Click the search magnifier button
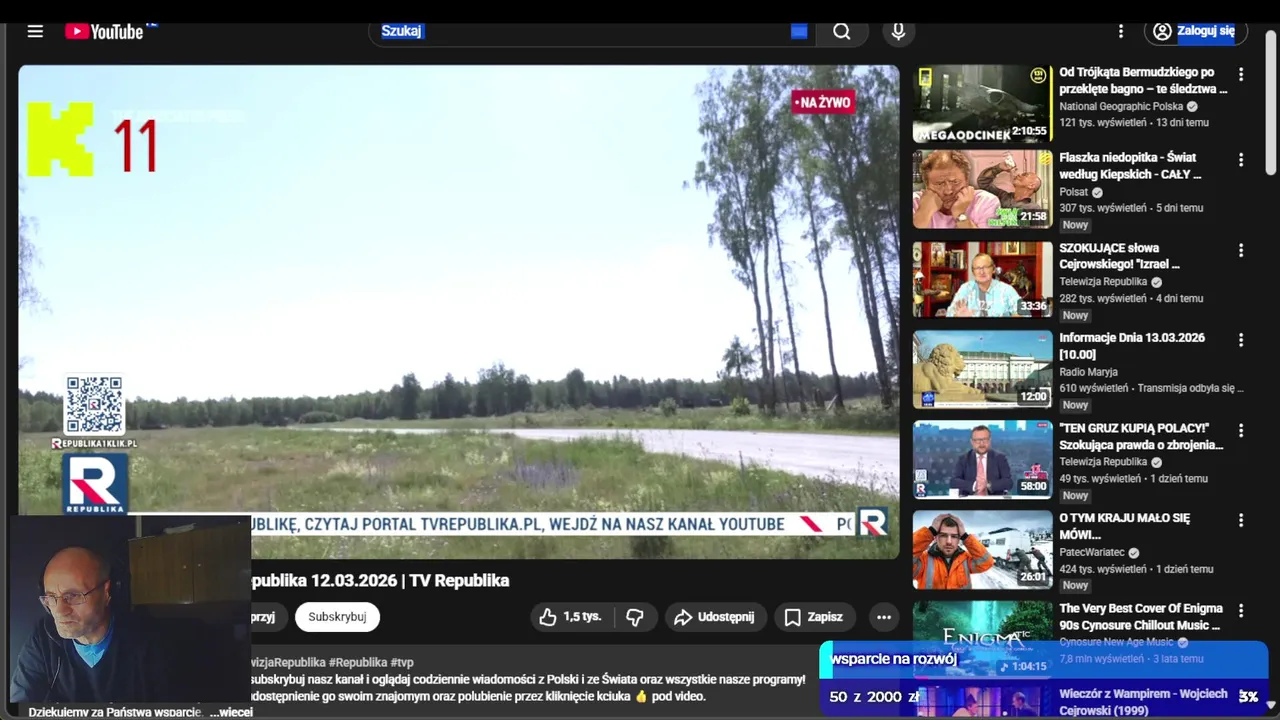Screen dimensions: 1280x720 [x=842, y=31]
